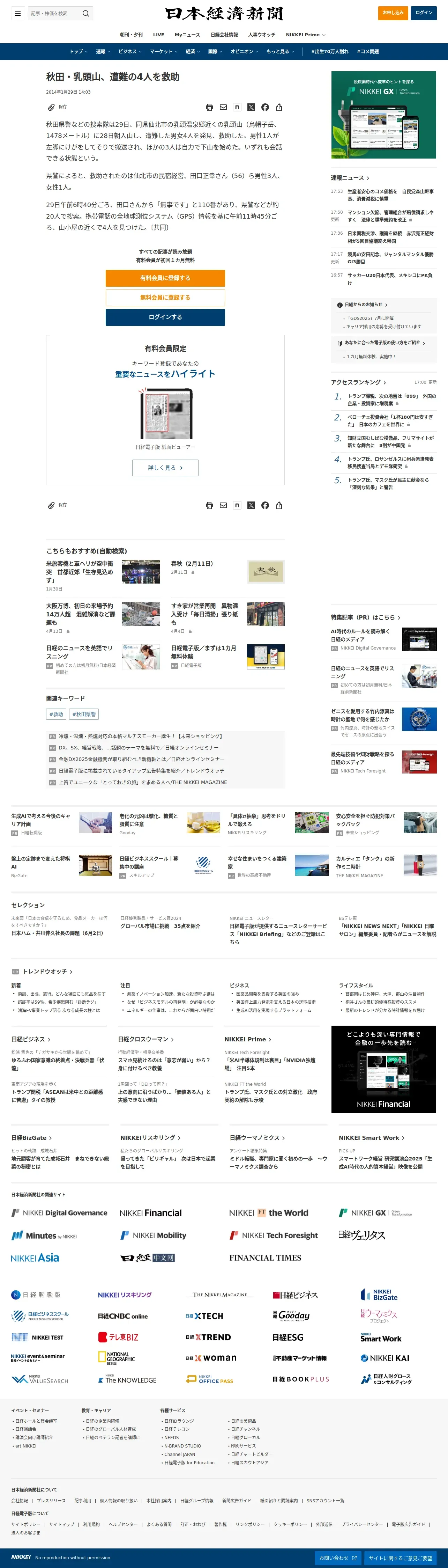
Task: Share article by top mail icon
Action: (x=223, y=107)
